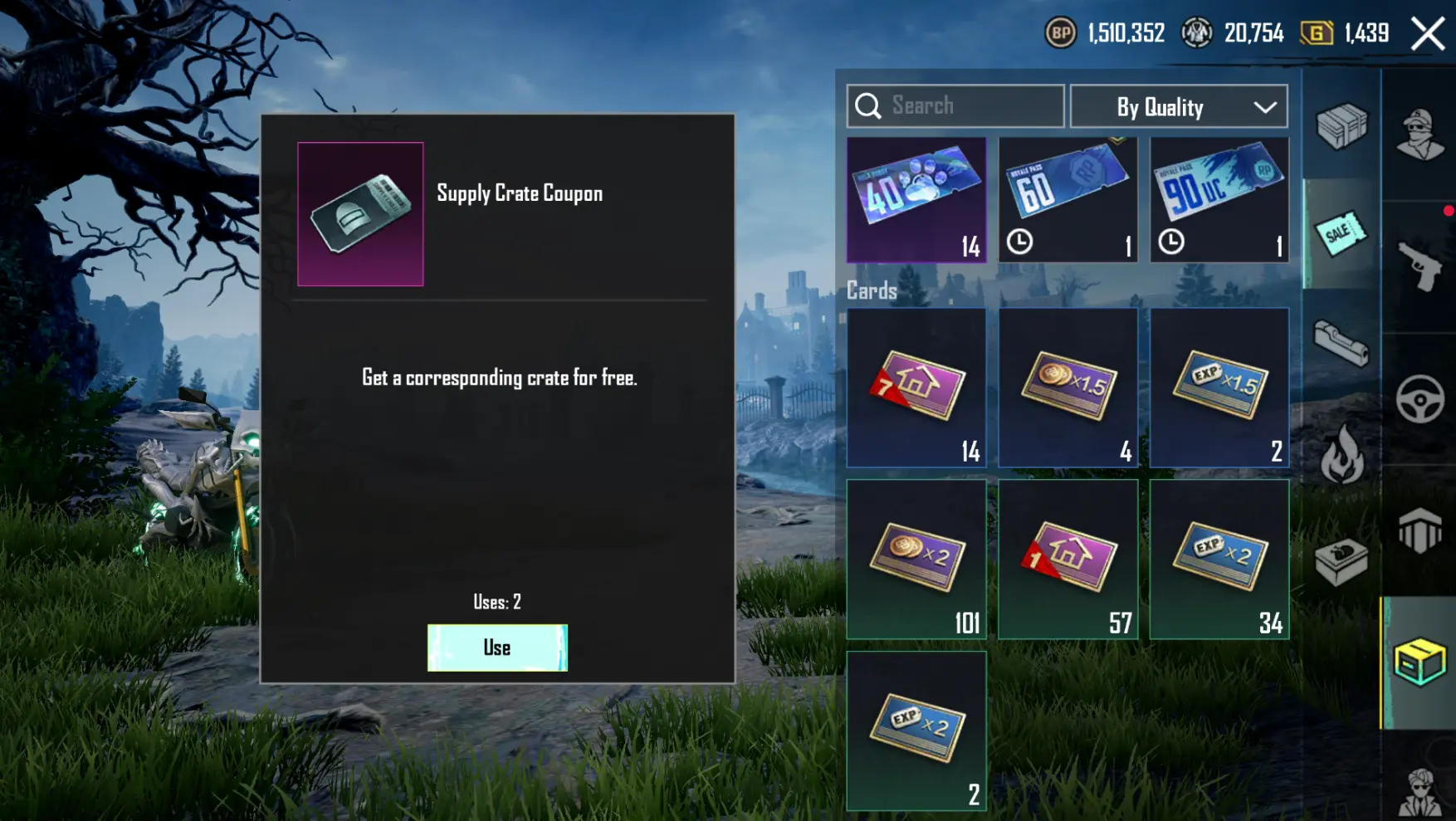Open the masked character outfit icon
The width and height of the screenshot is (1456, 821).
tap(1419, 133)
